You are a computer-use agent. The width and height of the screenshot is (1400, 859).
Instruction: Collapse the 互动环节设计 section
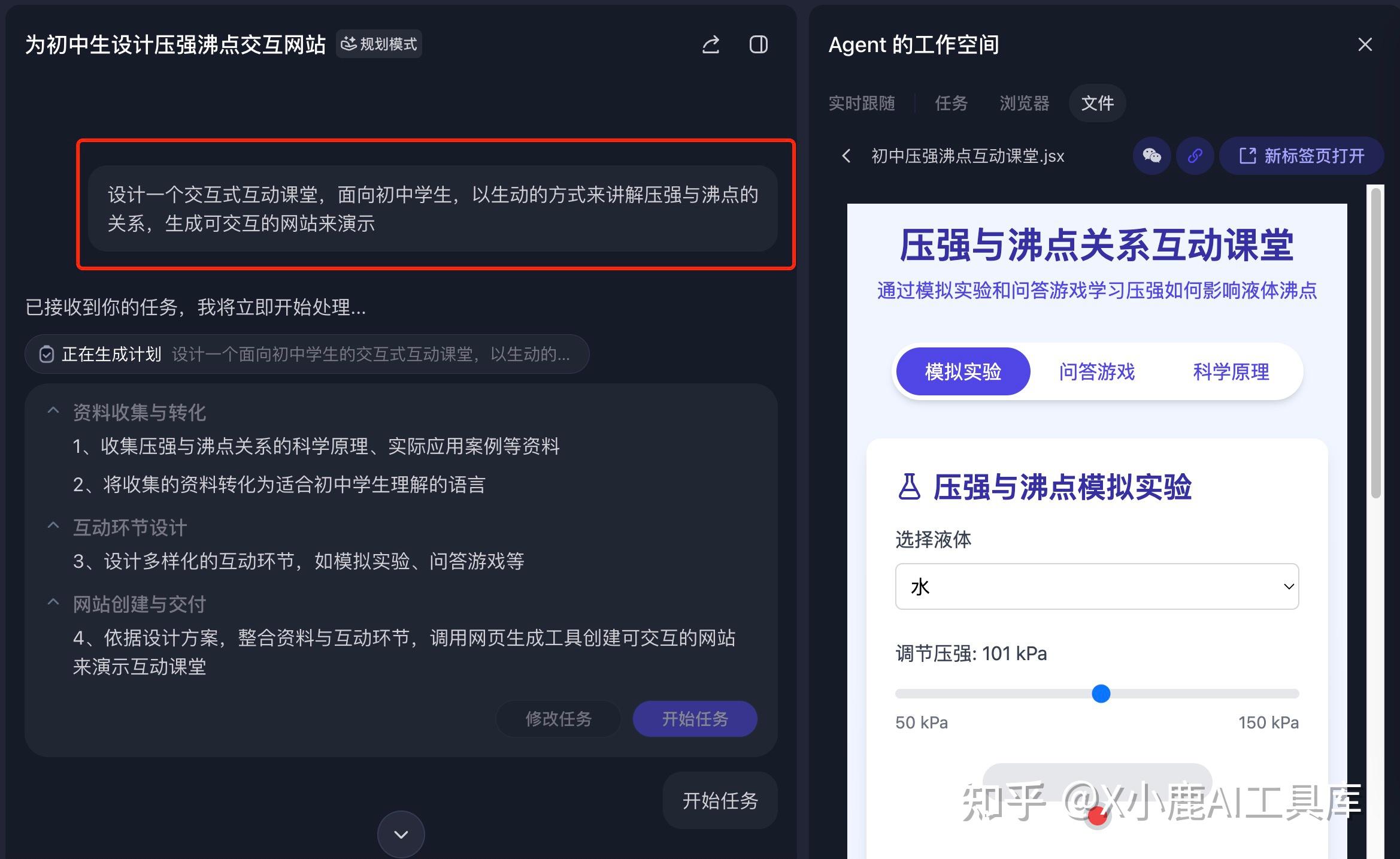(x=53, y=525)
